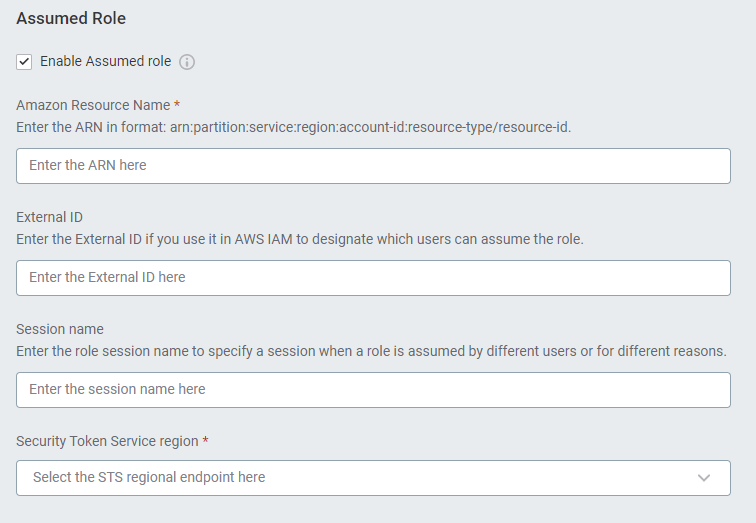The image size is (756, 523).
Task: Click the checkmark inside the Assumed role checkbox
Action: pos(24,62)
